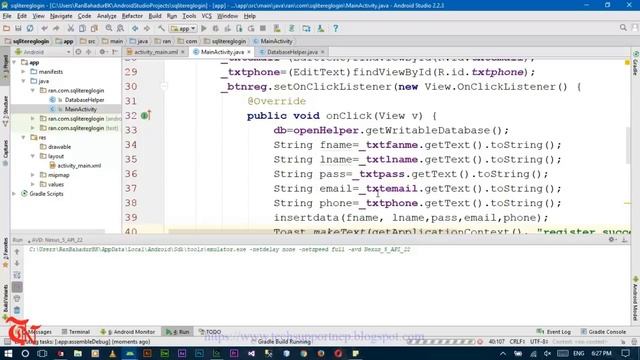Collapse the res folder node

(x=23, y=138)
